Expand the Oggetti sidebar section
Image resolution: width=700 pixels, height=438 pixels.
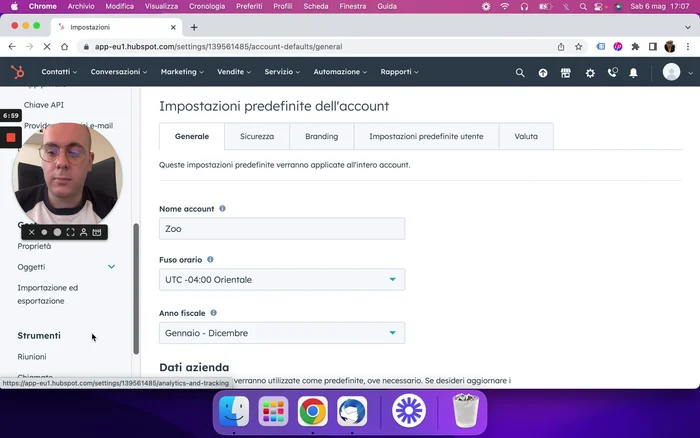pos(111,267)
